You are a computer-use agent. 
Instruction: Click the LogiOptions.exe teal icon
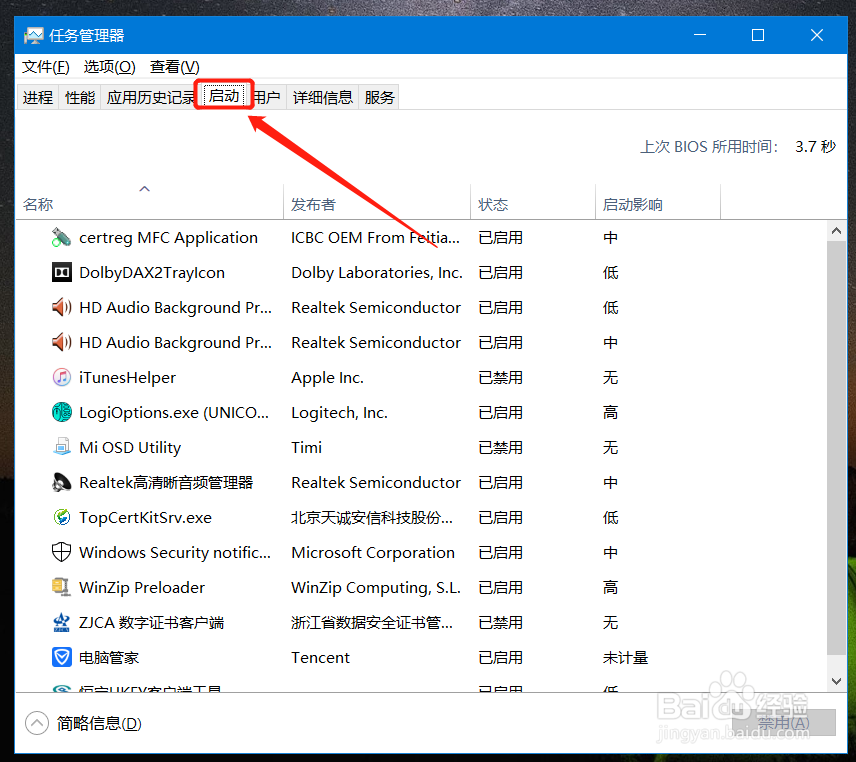pyautogui.click(x=62, y=413)
